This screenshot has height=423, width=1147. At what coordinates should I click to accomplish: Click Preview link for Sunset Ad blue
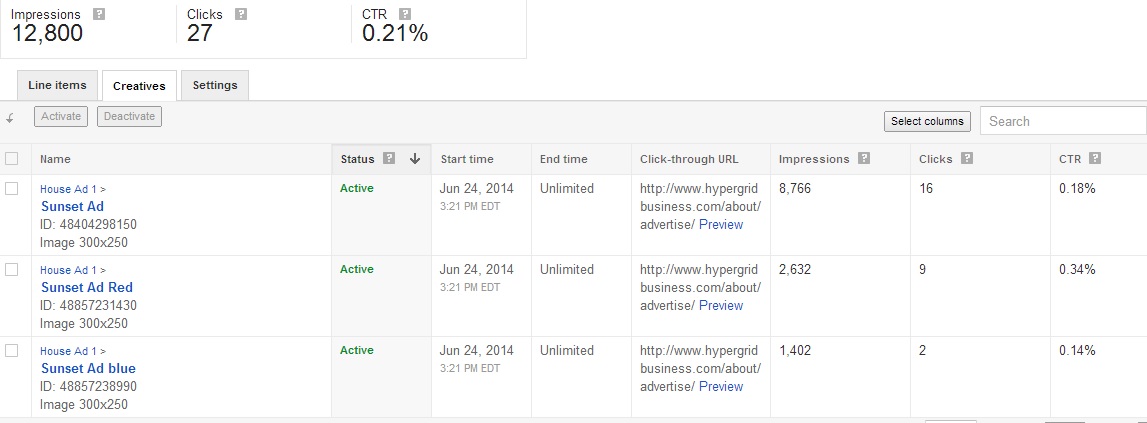(x=721, y=386)
